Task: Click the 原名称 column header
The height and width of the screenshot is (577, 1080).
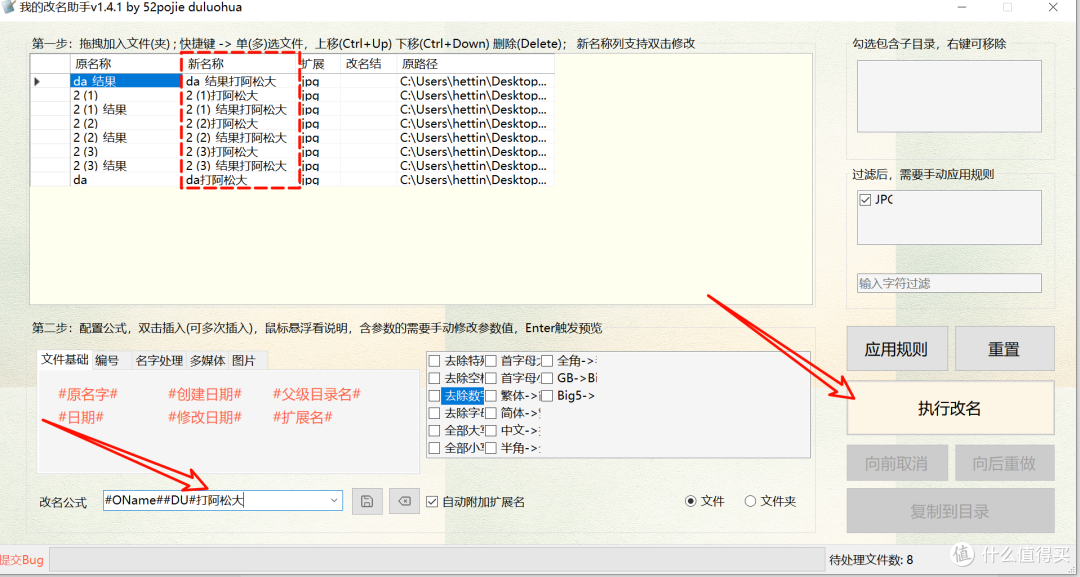Action: [125, 64]
